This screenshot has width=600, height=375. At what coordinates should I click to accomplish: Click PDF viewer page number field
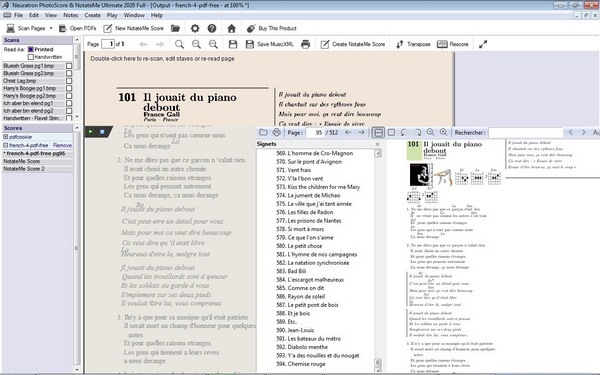[x=315, y=133]
